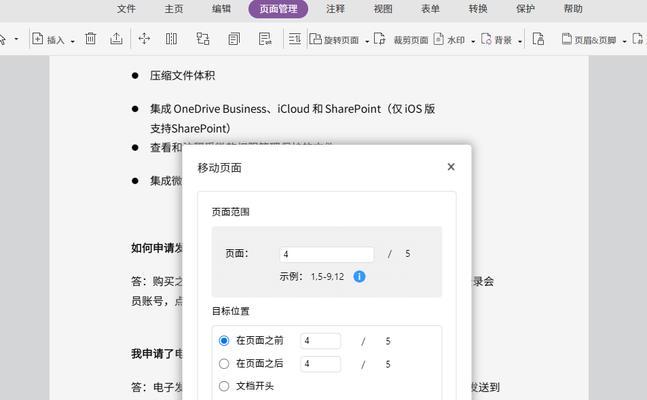
Task: Click the 旋转页面 rotate icon
Action: point(316,39)
